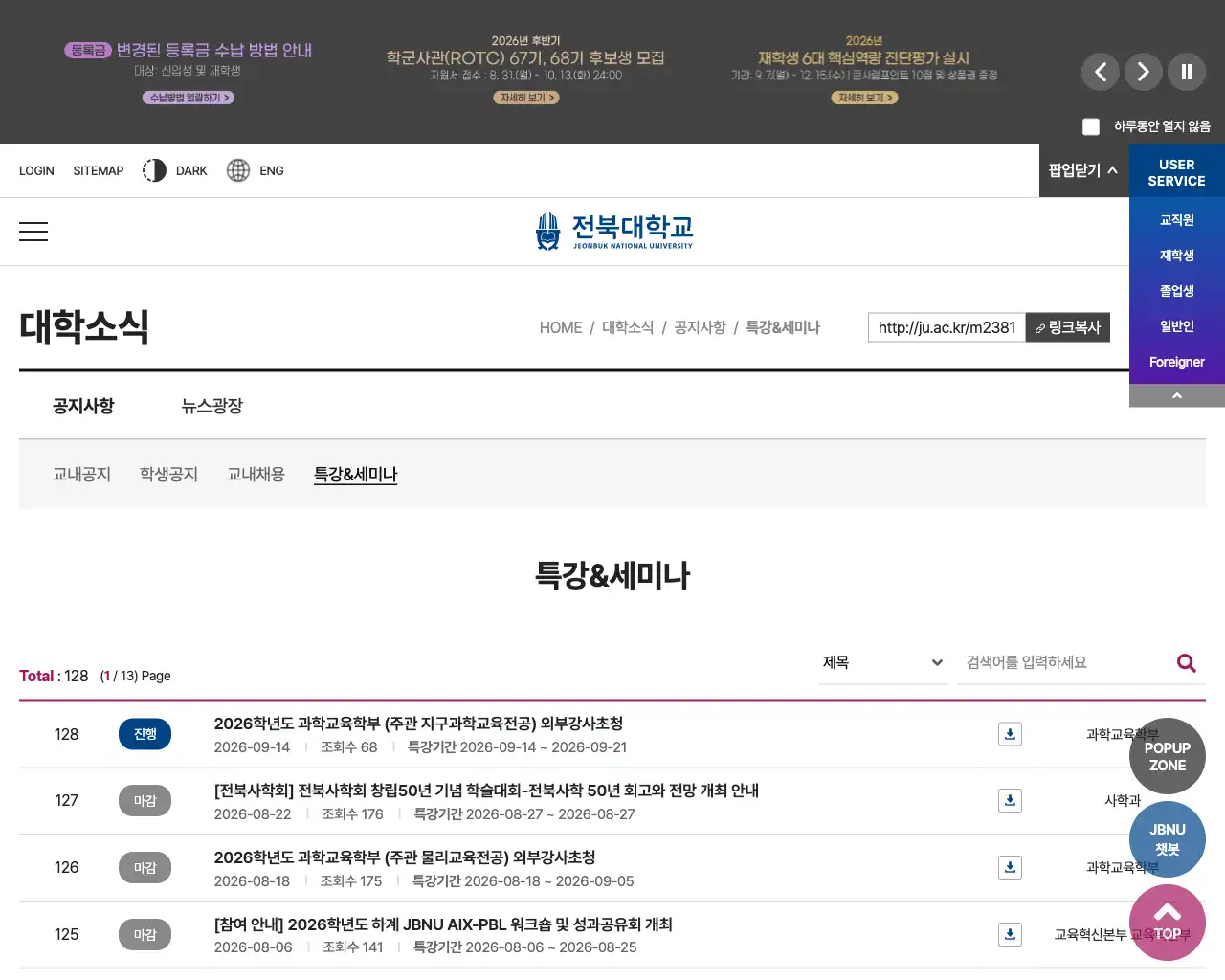Image resolution: width=1225 pixels, height=980 pixels.
Task: Select the short URL field
Action: coord(947,327)
